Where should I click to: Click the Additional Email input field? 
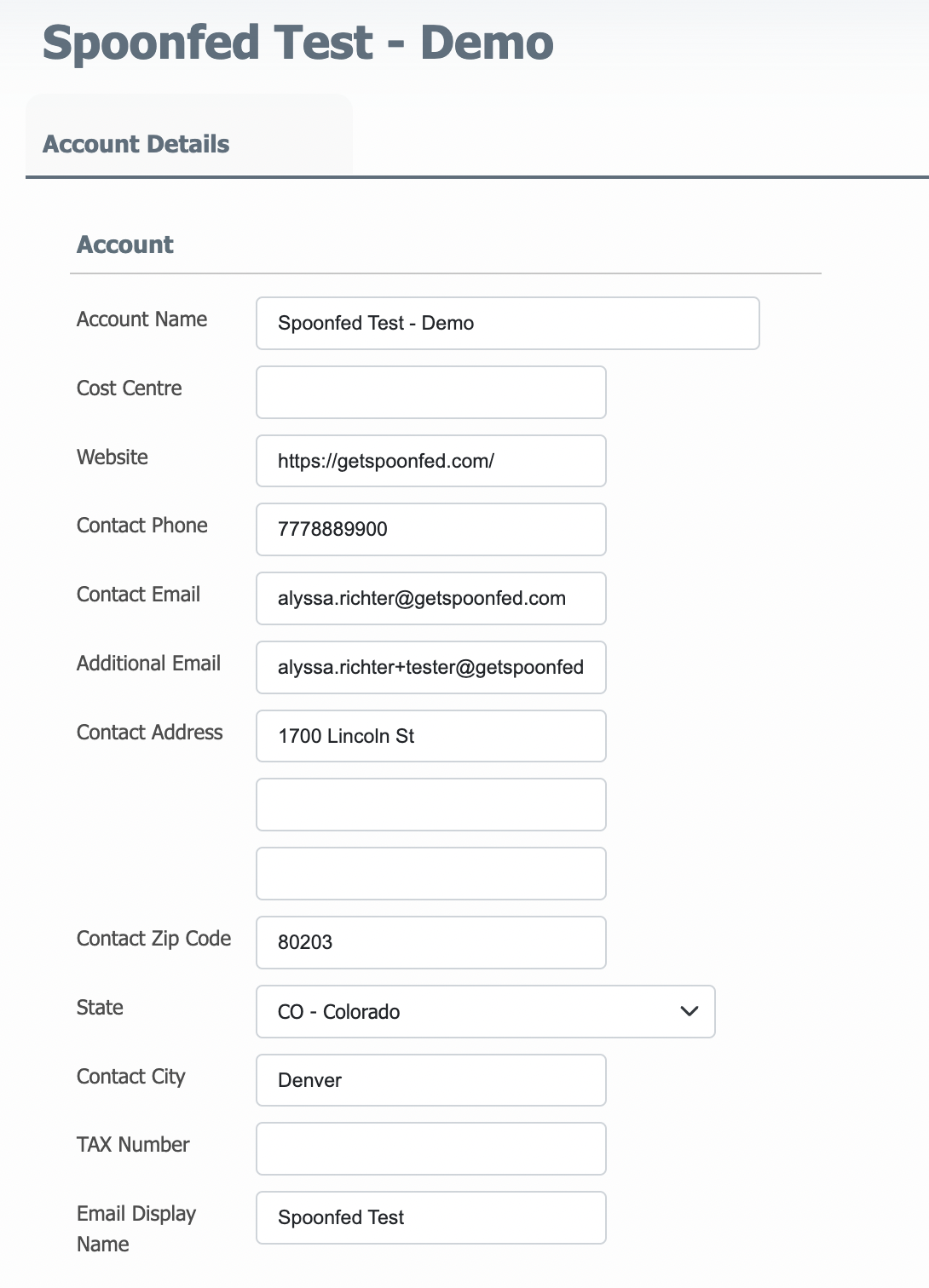(431, 667)
